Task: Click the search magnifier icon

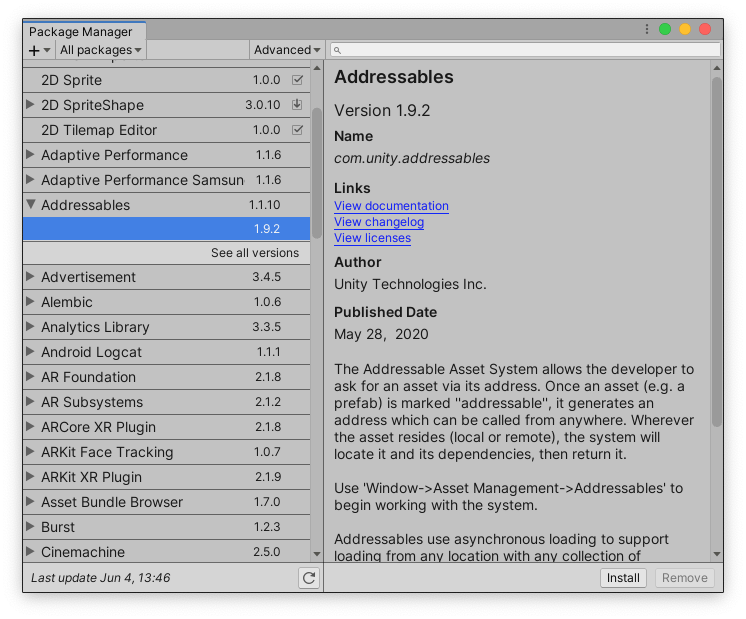Action: coord(337,50)
